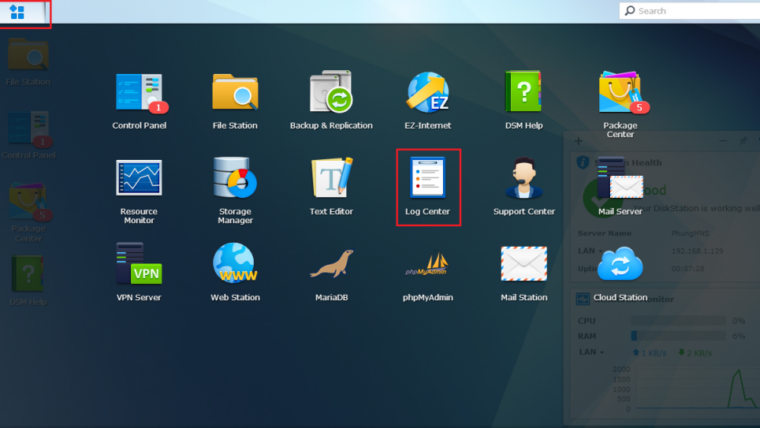The image size is (760, 428).
Task: Expand the LAN dropdown in Resource Monitor widget
Action: point(591,352)
